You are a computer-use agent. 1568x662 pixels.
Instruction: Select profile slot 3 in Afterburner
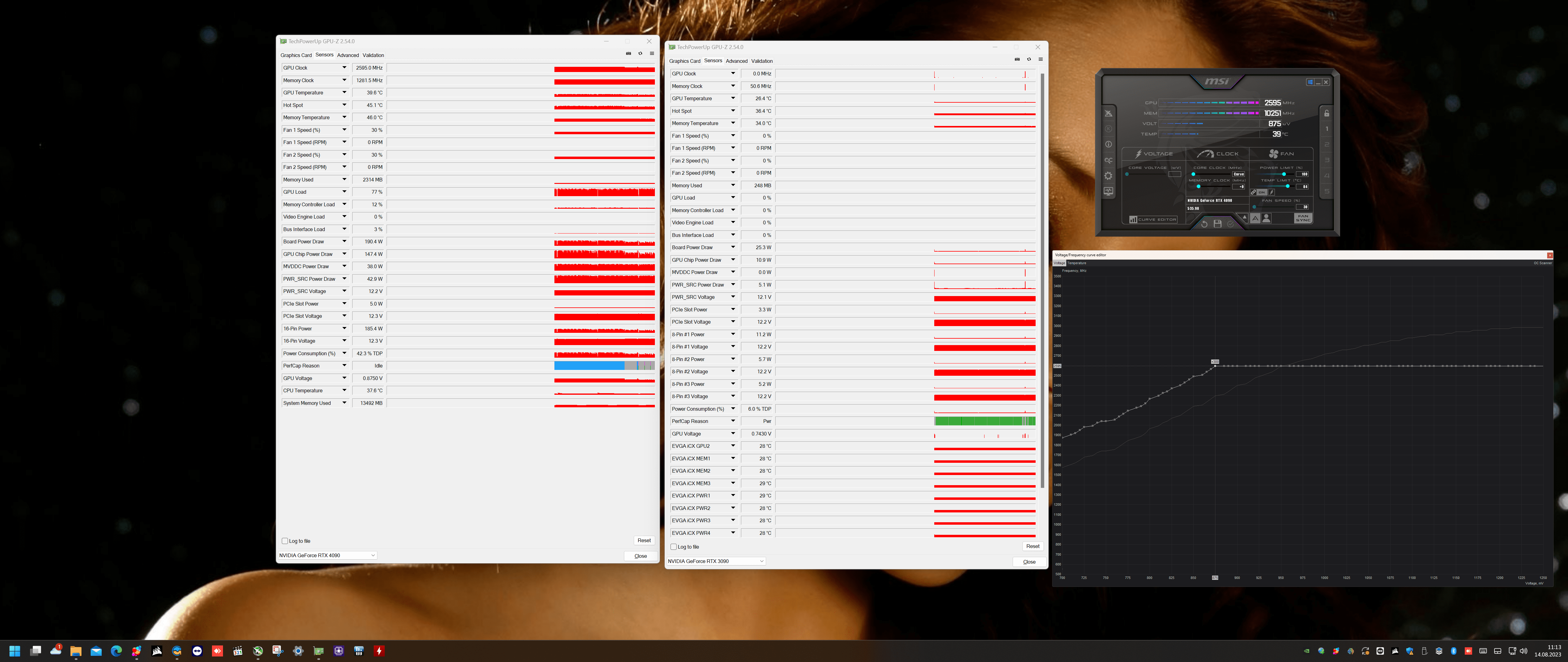[x=1327, y=160]
